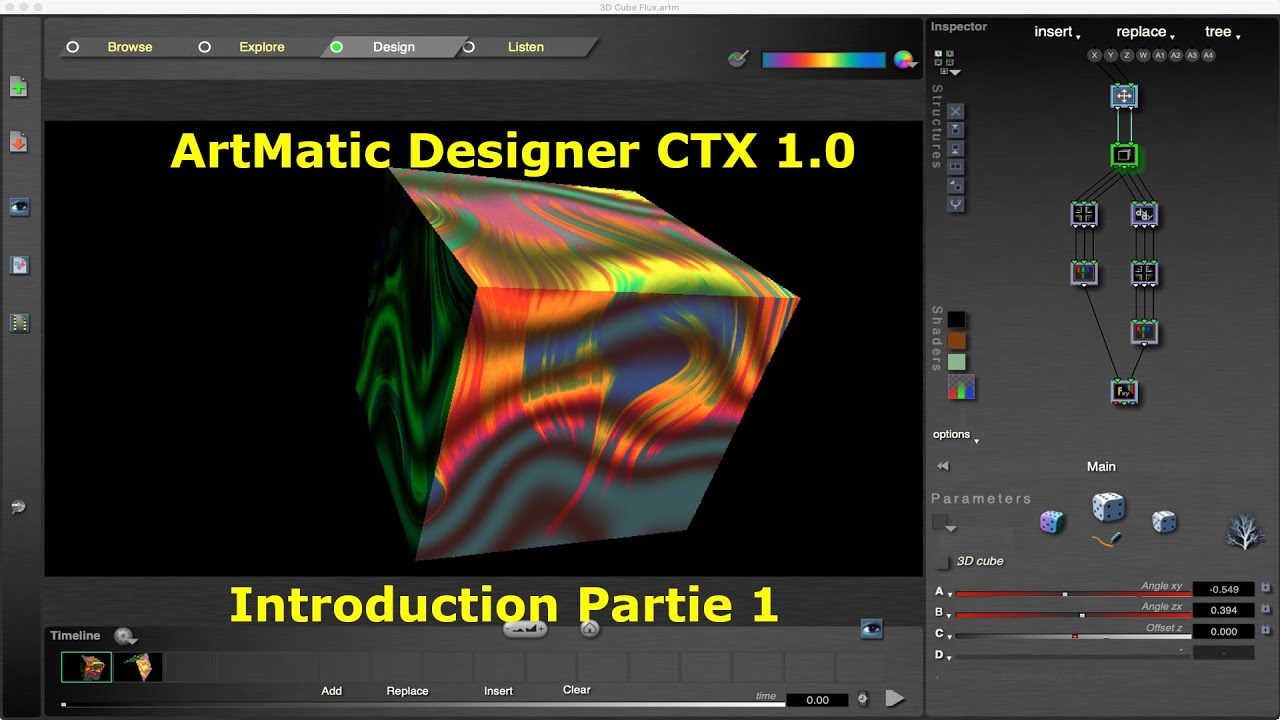This screenshot has width=1280, height=720.
Task: Click the home icon below the canvas
Action: tap(590, 628)
